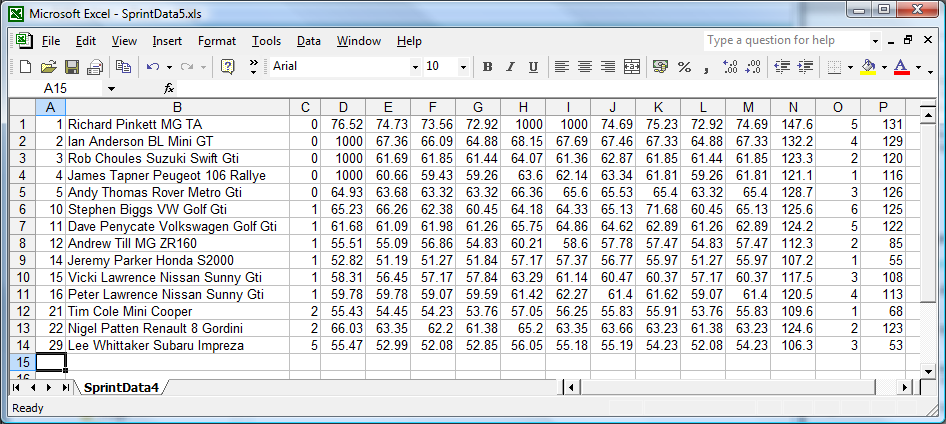Open the Tools menu
Image resolution: width=946 pixels, height=424 pixels.
pos(266,41)
